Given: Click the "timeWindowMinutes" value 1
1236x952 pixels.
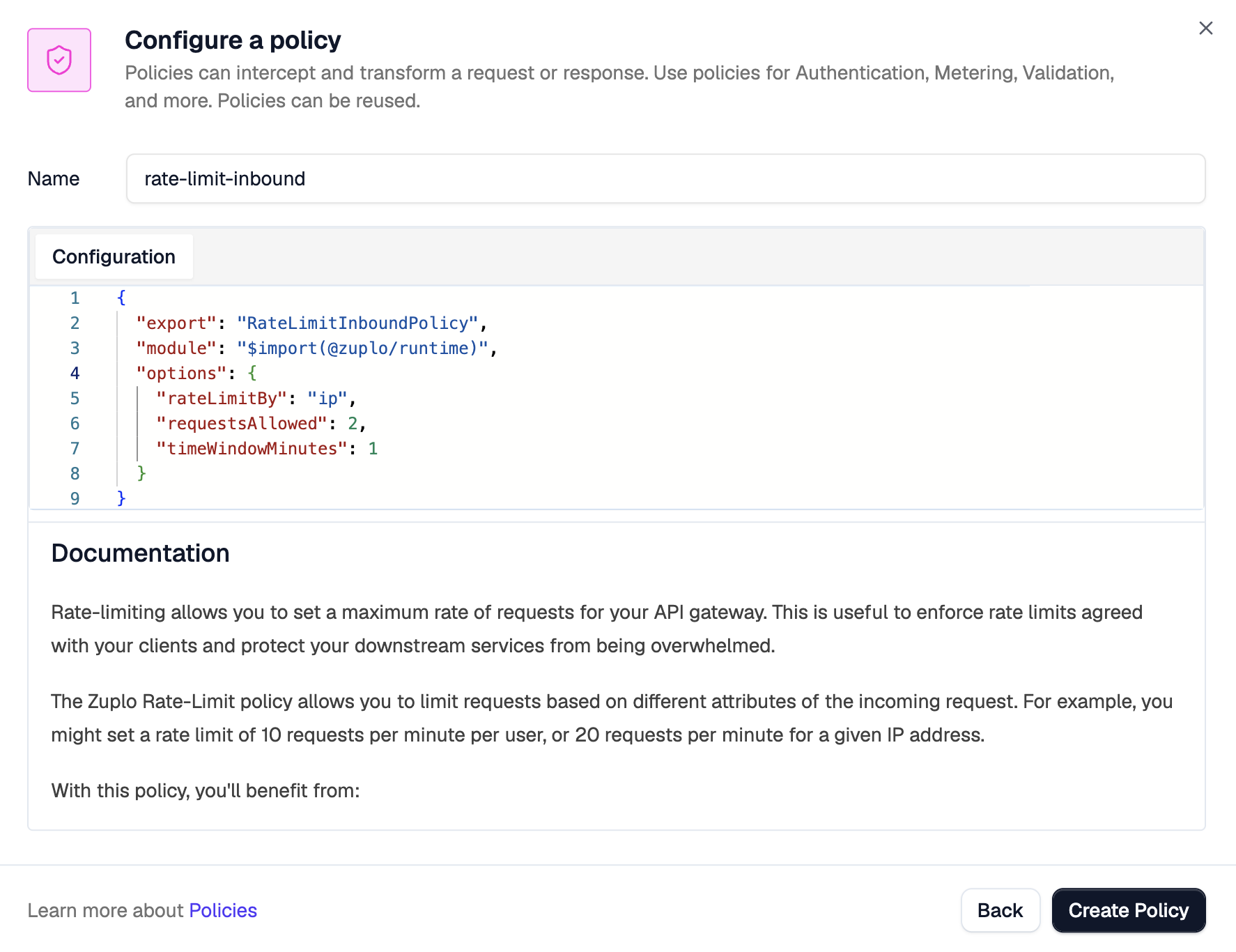Looking at the screenshot, I should pyautogui.click(x=373, y=448).
